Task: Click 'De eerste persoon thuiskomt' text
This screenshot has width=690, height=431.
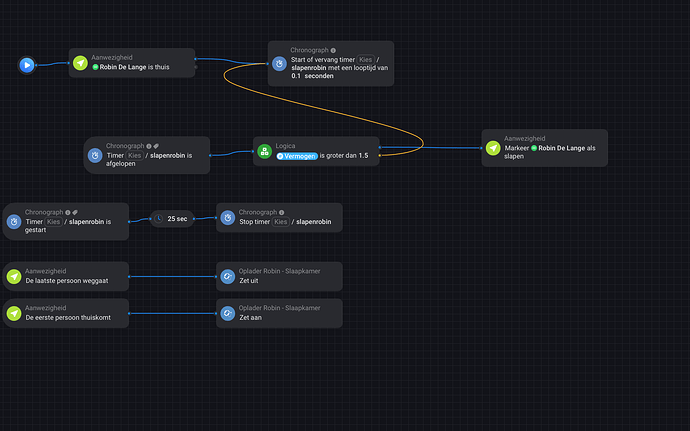Action: (68, 317)
